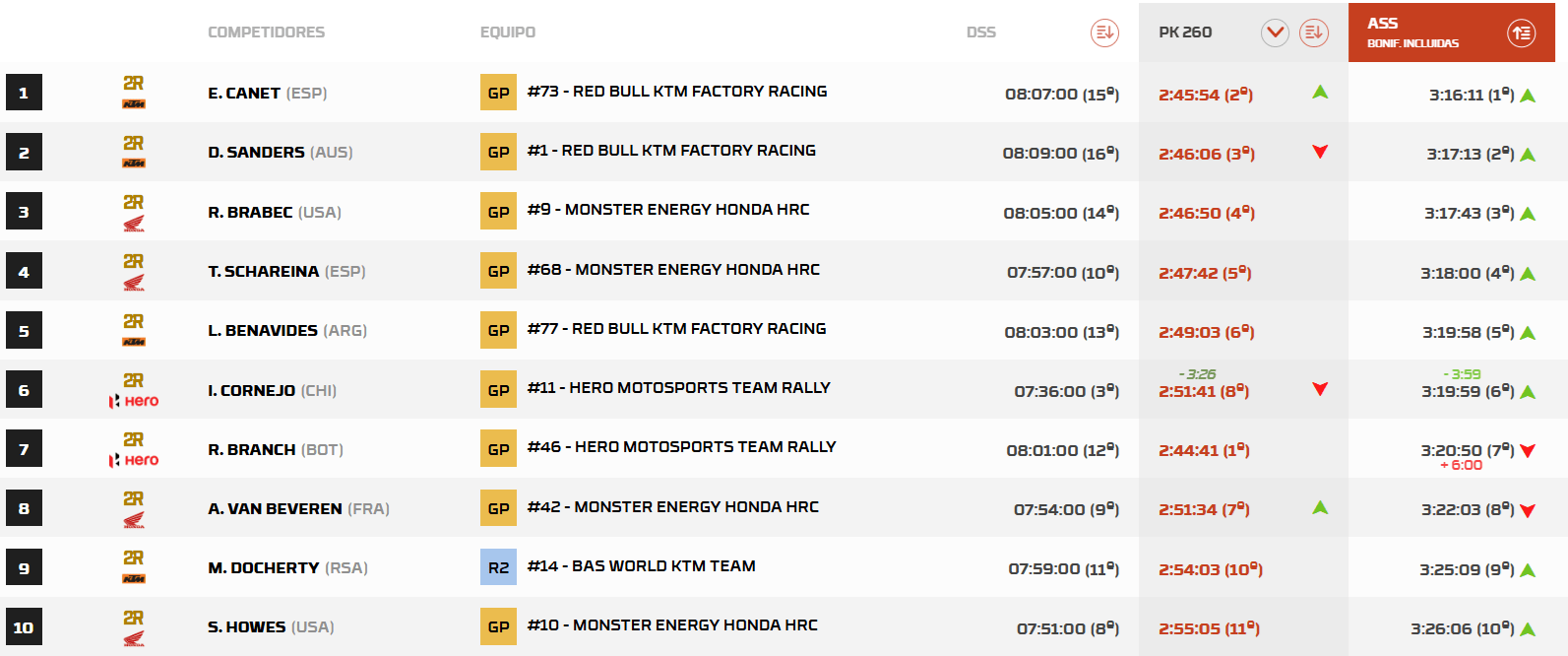Click the PK 260 time 2:55:05 (11º)
Viewport: 1568px width, 656px height.
[x=1209, y=629]
